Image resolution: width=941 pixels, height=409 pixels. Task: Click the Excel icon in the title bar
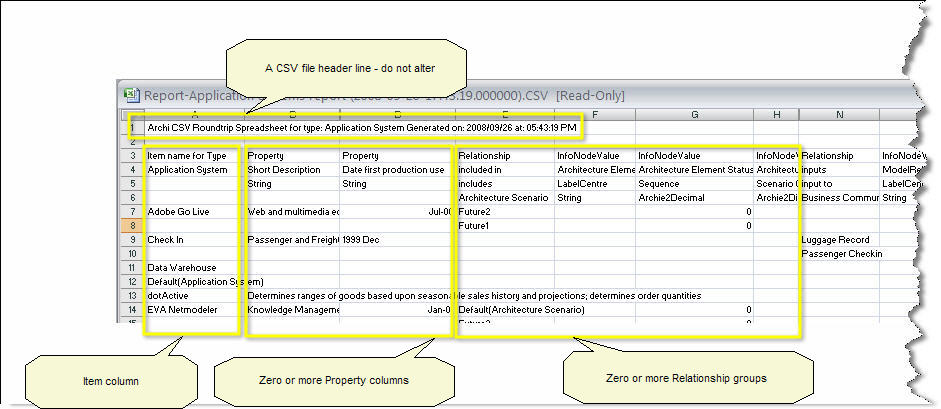pyautogui.click(x=130, y=95)
